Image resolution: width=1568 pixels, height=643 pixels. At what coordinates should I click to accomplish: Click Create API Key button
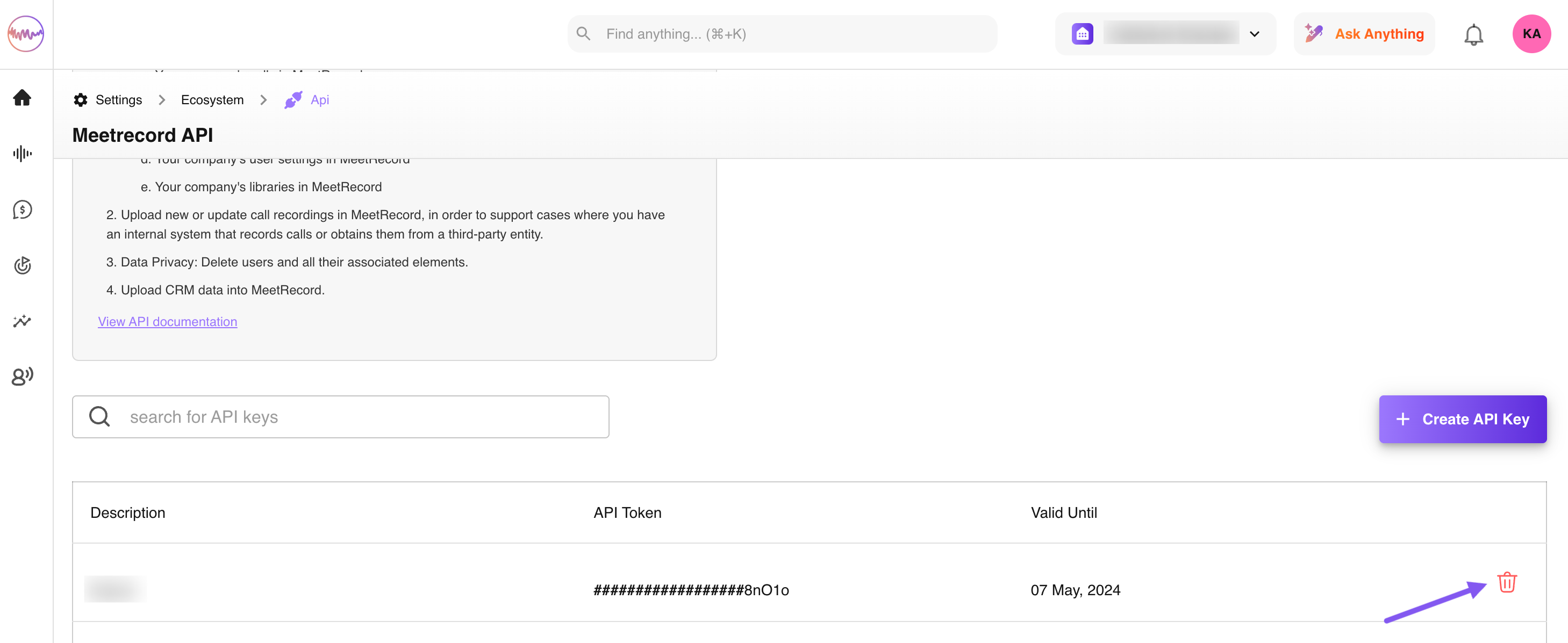1462,419
